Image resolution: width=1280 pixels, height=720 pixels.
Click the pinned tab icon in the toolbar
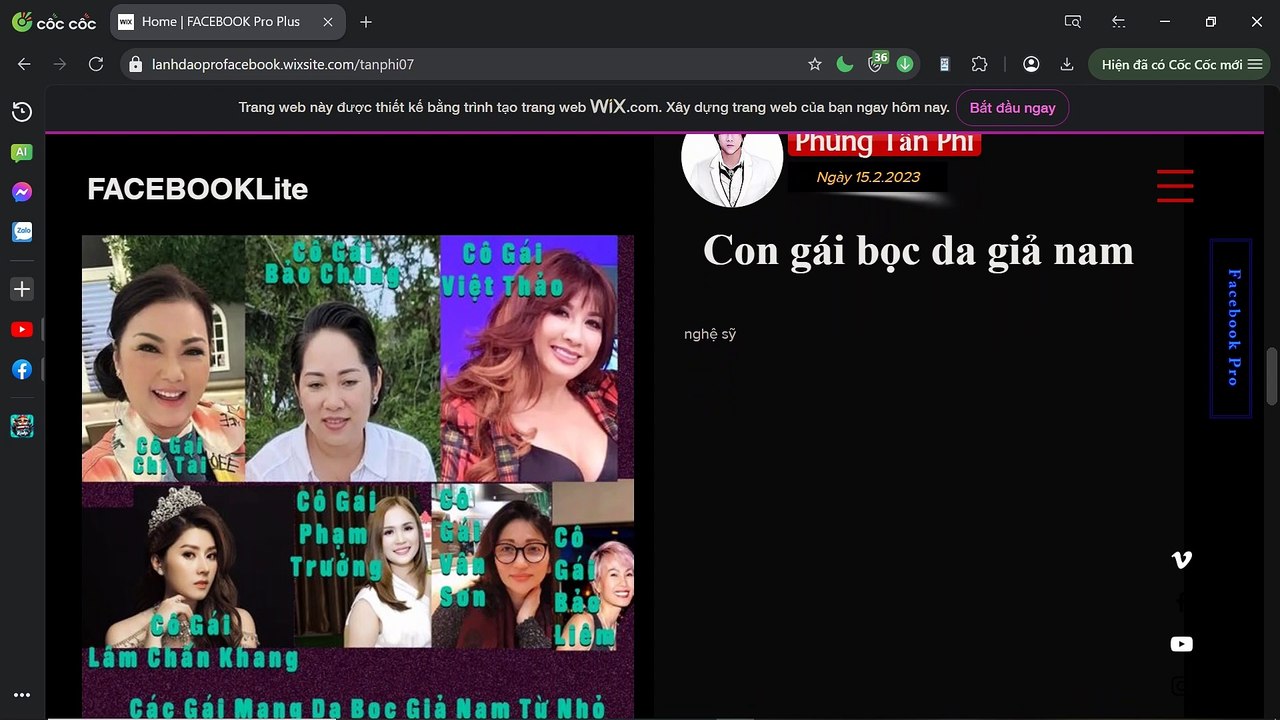click(944, 64)
